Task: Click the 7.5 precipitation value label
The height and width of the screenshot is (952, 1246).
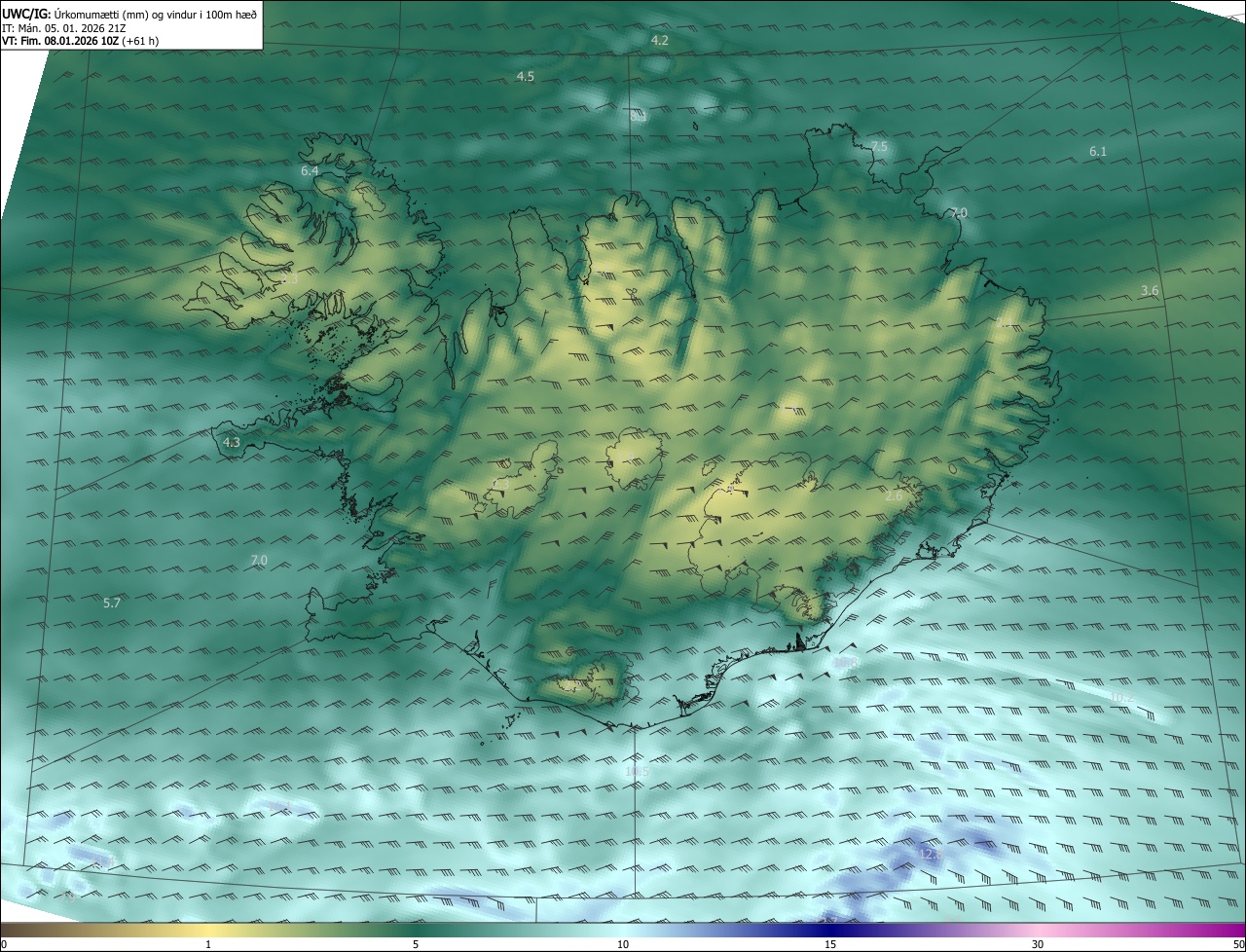Action: point(879,147)
